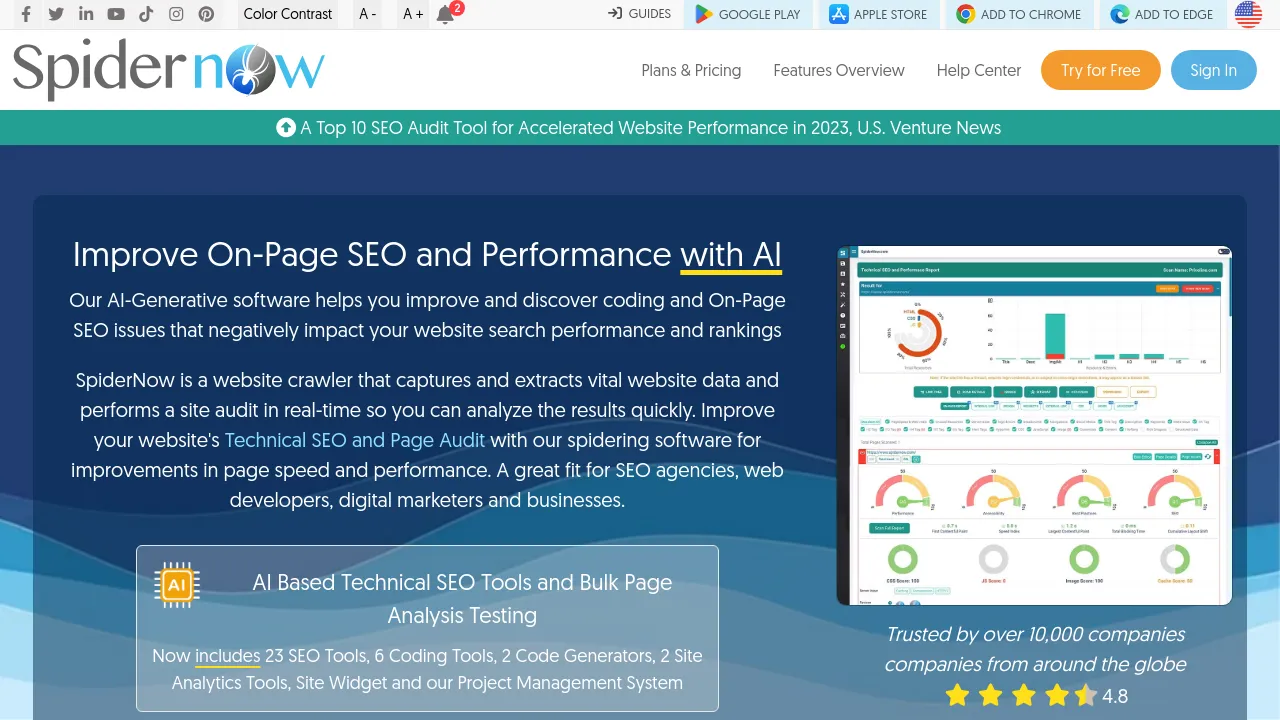Open the LinkedIn icon link

(x=86, y=14)
